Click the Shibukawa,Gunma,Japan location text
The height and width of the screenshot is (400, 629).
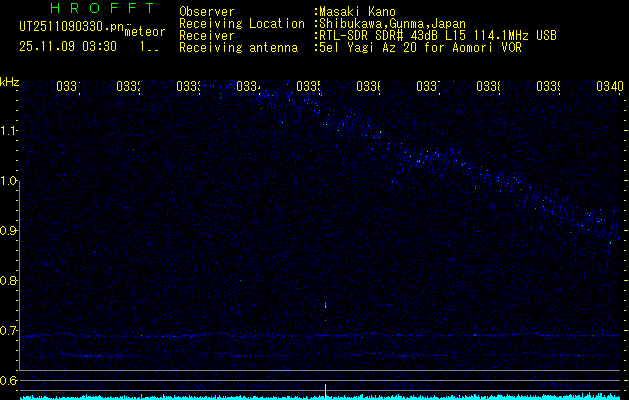coord(394,23)
